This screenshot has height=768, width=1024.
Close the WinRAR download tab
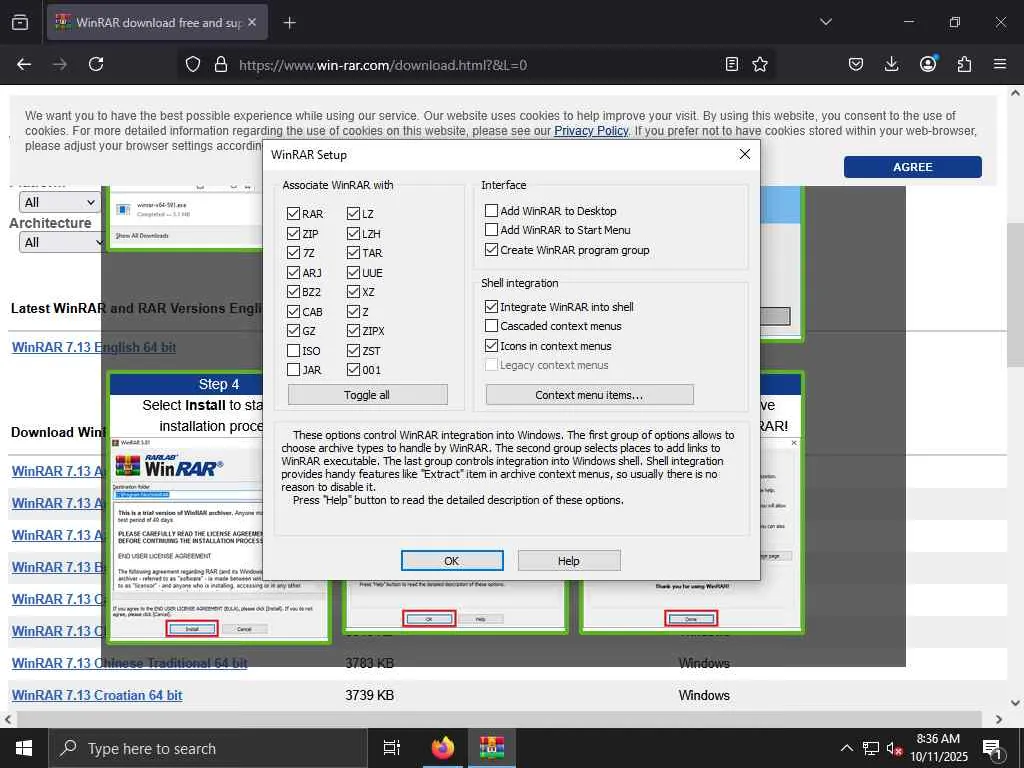(x=252, y=22)
